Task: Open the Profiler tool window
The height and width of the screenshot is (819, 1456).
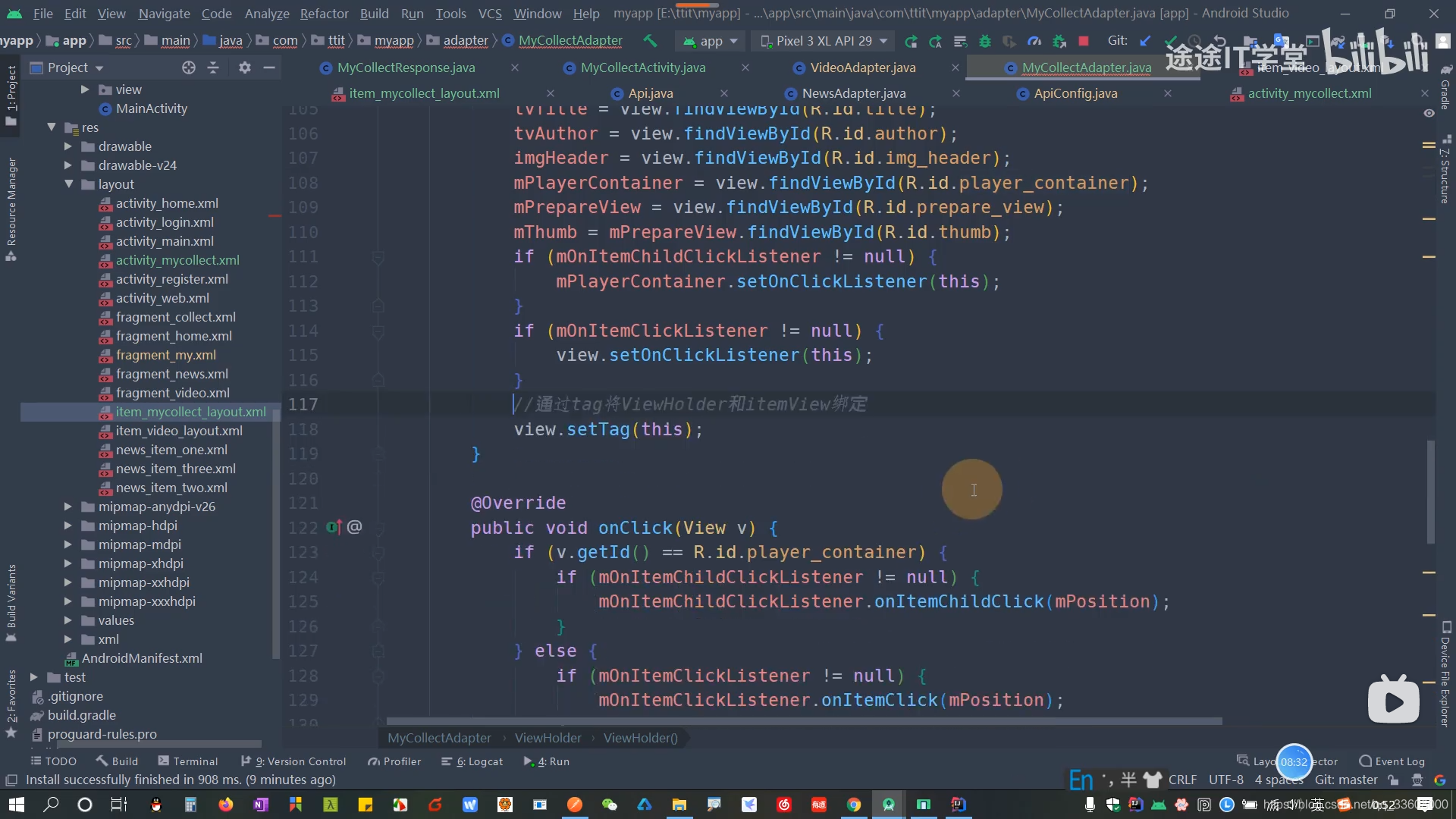Action: [x=394, y=761]
